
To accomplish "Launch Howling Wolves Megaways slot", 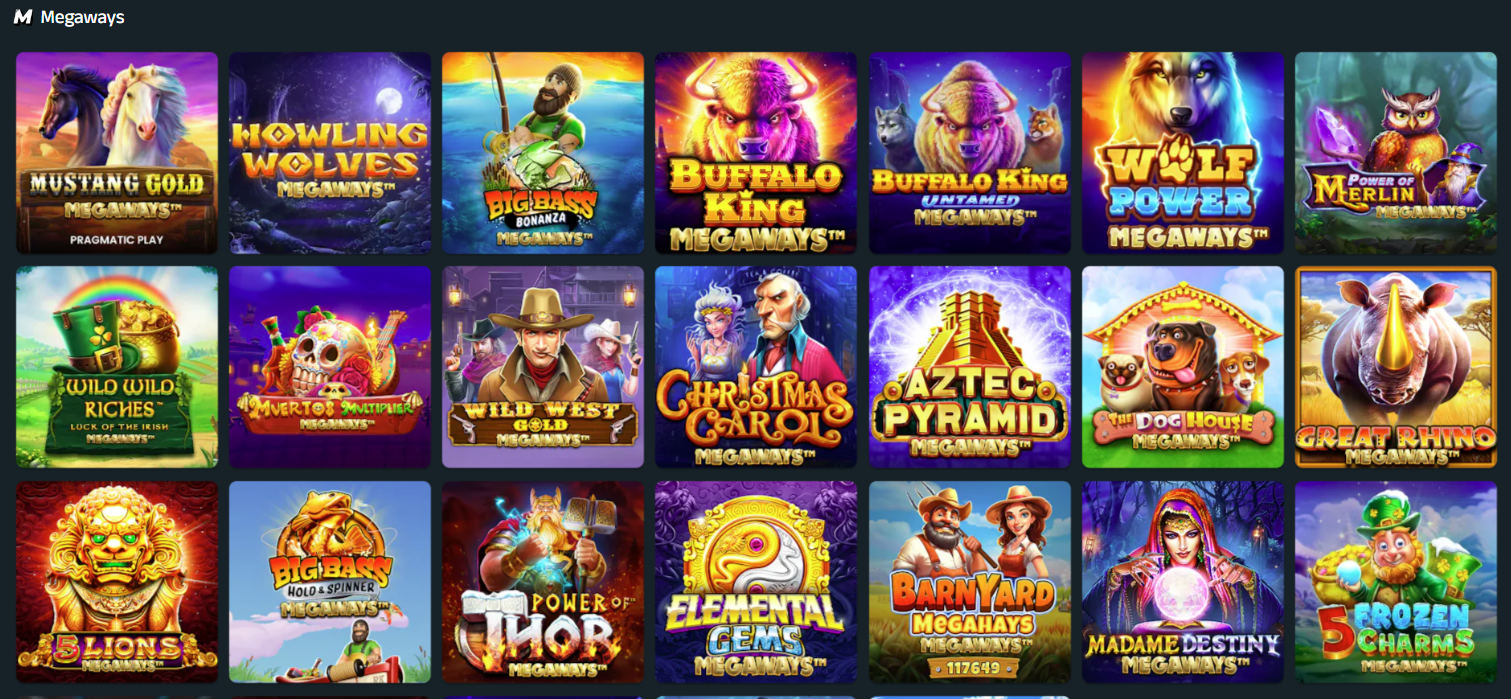I will tap(330, 153).
